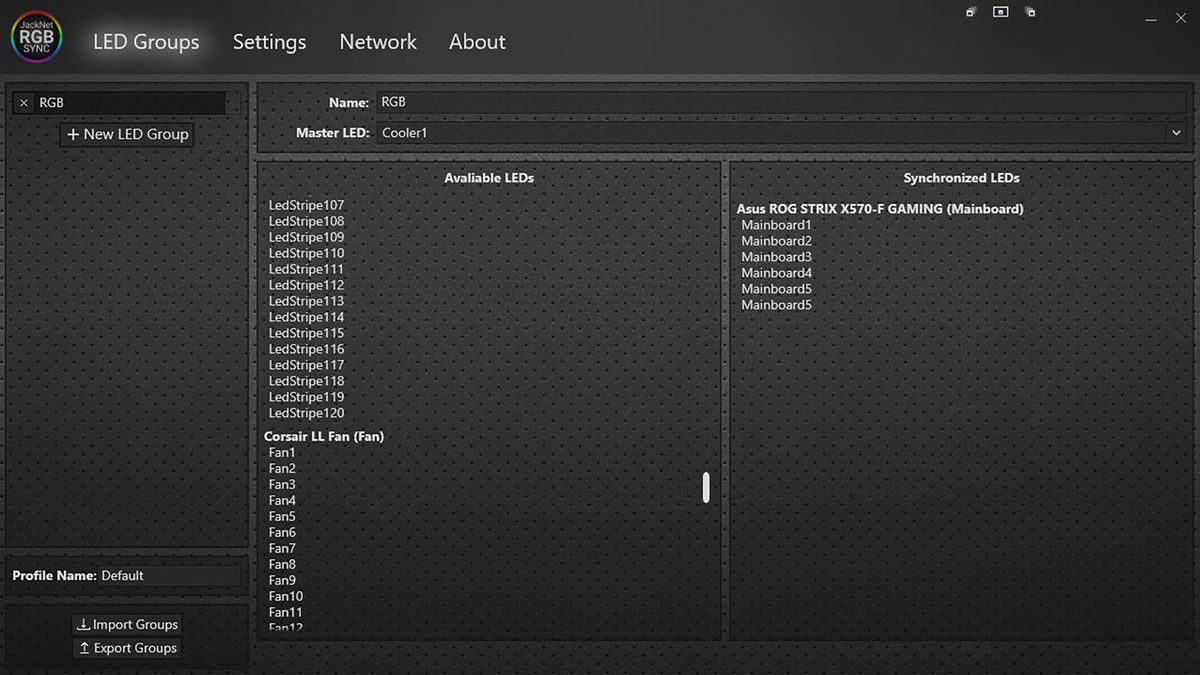
Task: Click the X to delete the RGB group
Action: point(23,102)
